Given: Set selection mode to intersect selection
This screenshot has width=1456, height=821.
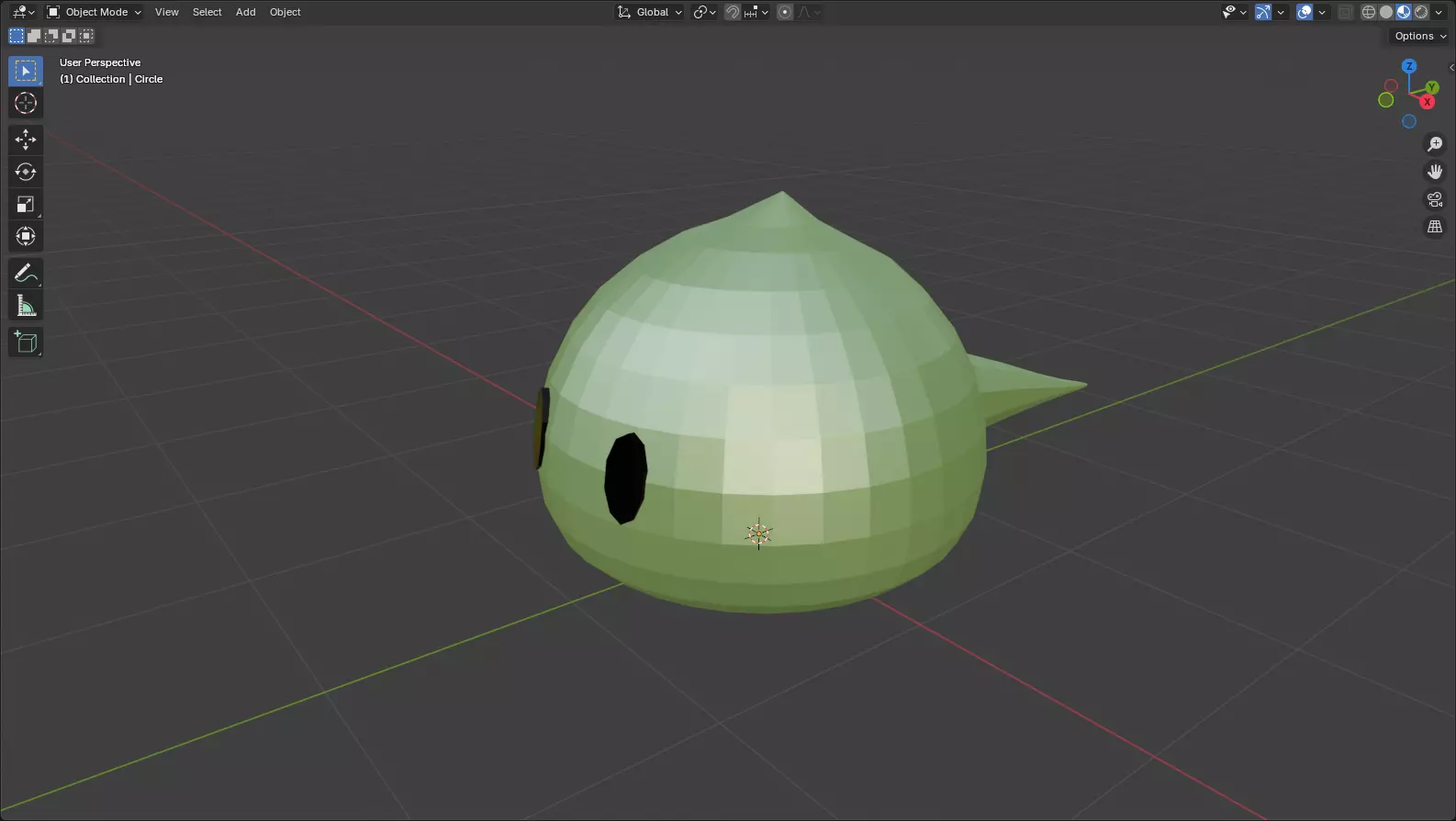Looking at the screenshot, I should pyautogui.click(x=86, y=36).
